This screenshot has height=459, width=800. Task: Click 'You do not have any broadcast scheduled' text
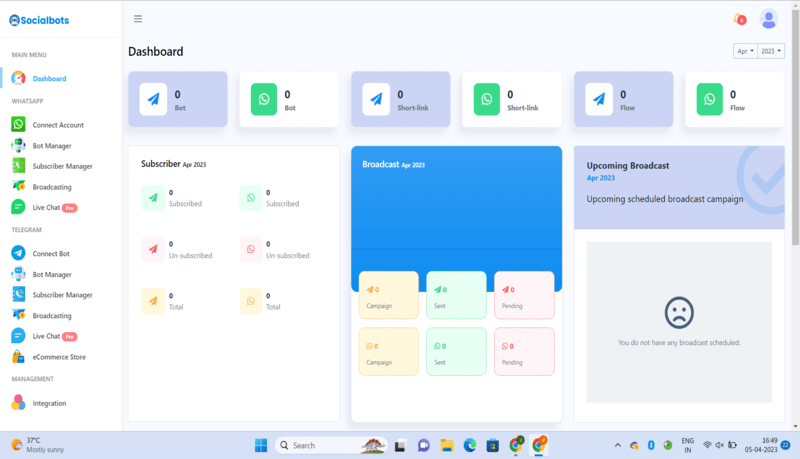(679, 343)
